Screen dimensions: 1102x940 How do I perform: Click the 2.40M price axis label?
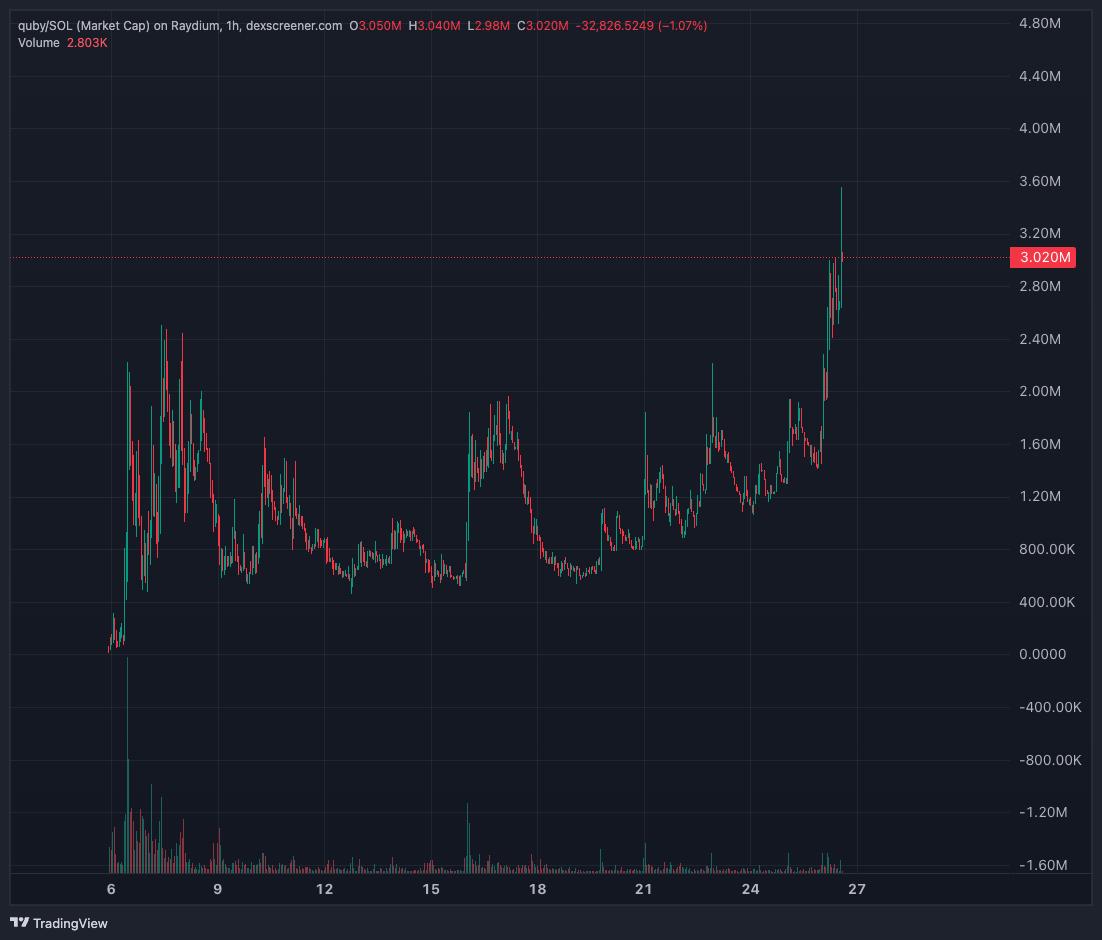(x=1039, y=339)
